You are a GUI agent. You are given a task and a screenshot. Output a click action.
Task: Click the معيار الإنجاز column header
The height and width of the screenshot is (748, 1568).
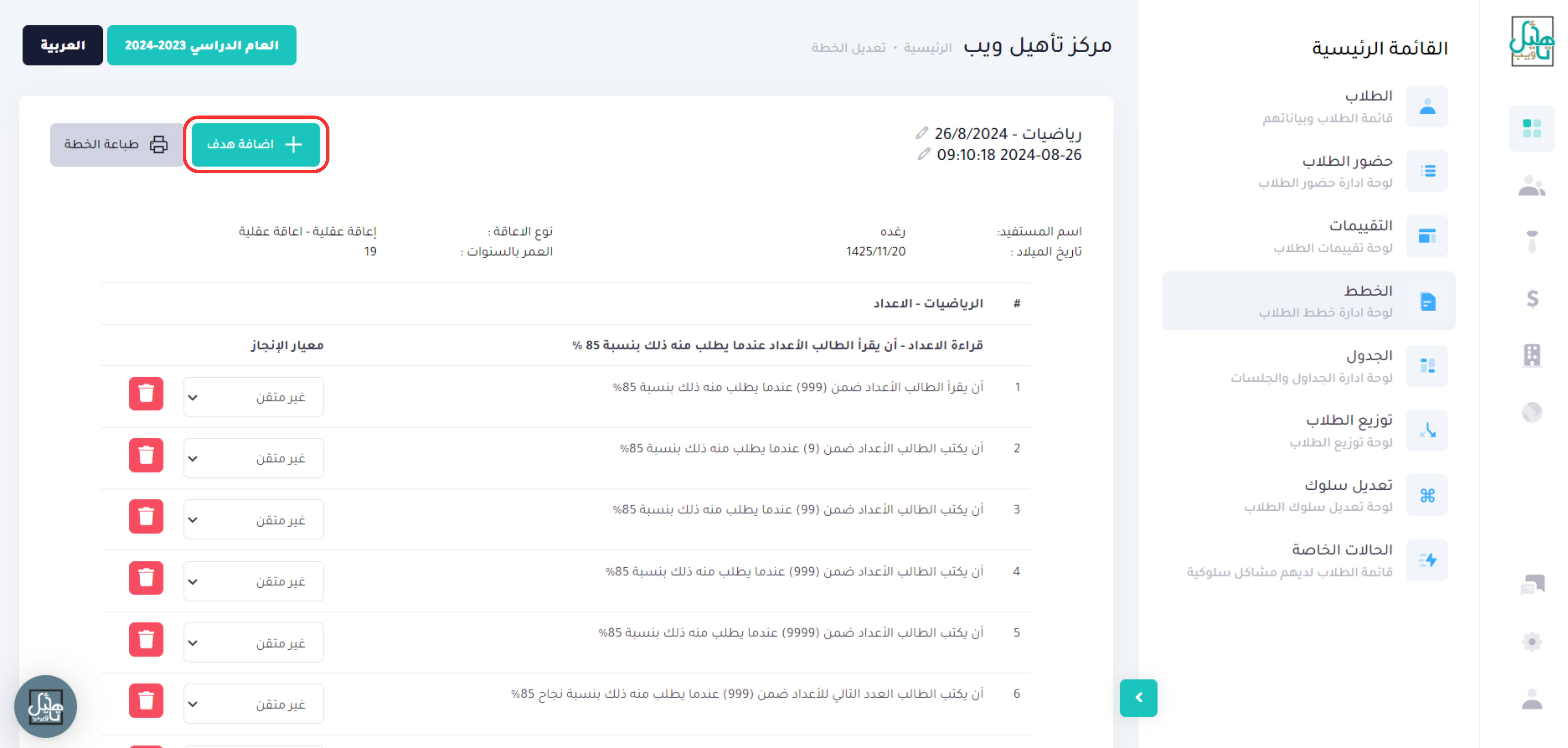(x=287, y=345)
